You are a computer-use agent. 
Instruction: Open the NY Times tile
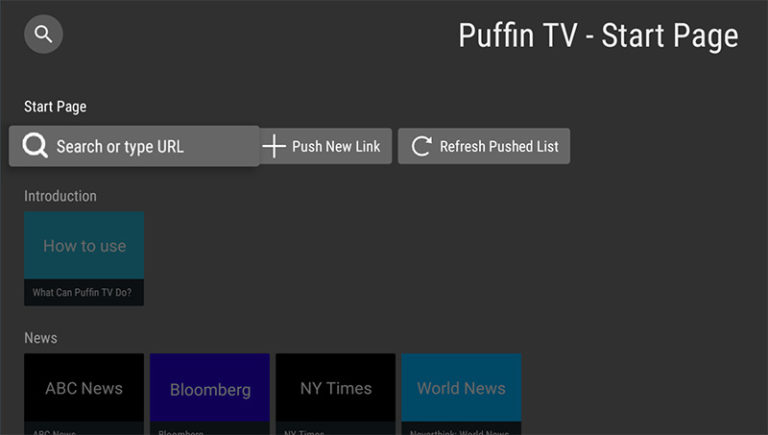pyautogui.click(x=336, y=394)
